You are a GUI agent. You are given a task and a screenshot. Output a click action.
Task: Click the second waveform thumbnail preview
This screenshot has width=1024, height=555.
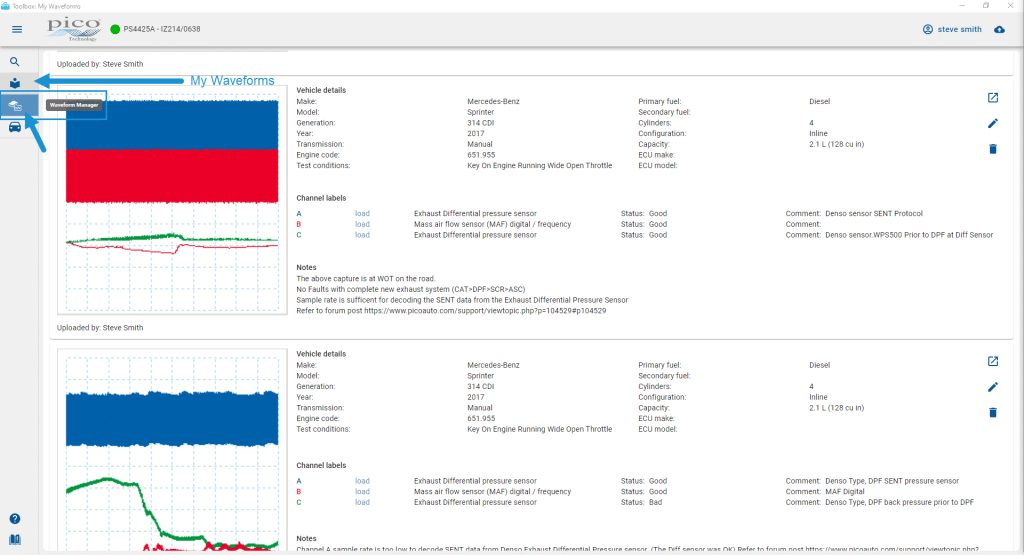[172, 449]
